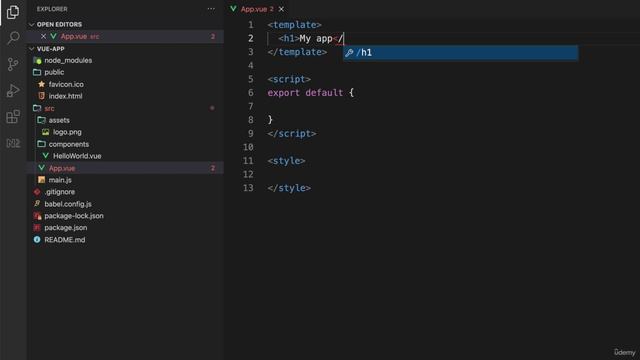Click the opening style tag
Screen dimensions: 640x360
point(286,161)
